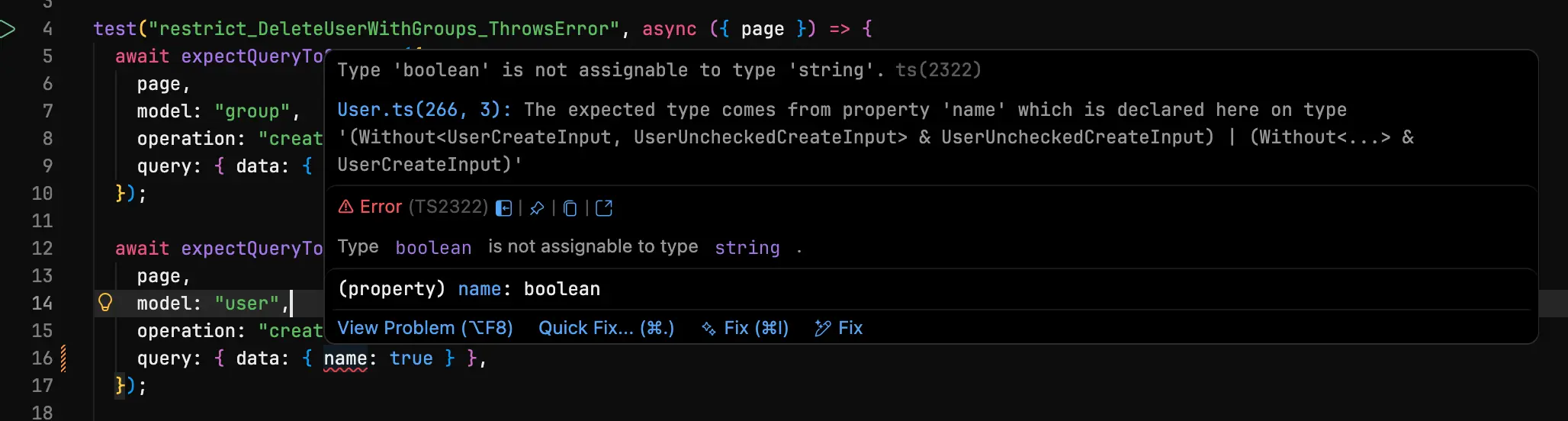Open Quick Fix... (⌘.)
The image size is (1568, 421).
[x=606, y=328]
